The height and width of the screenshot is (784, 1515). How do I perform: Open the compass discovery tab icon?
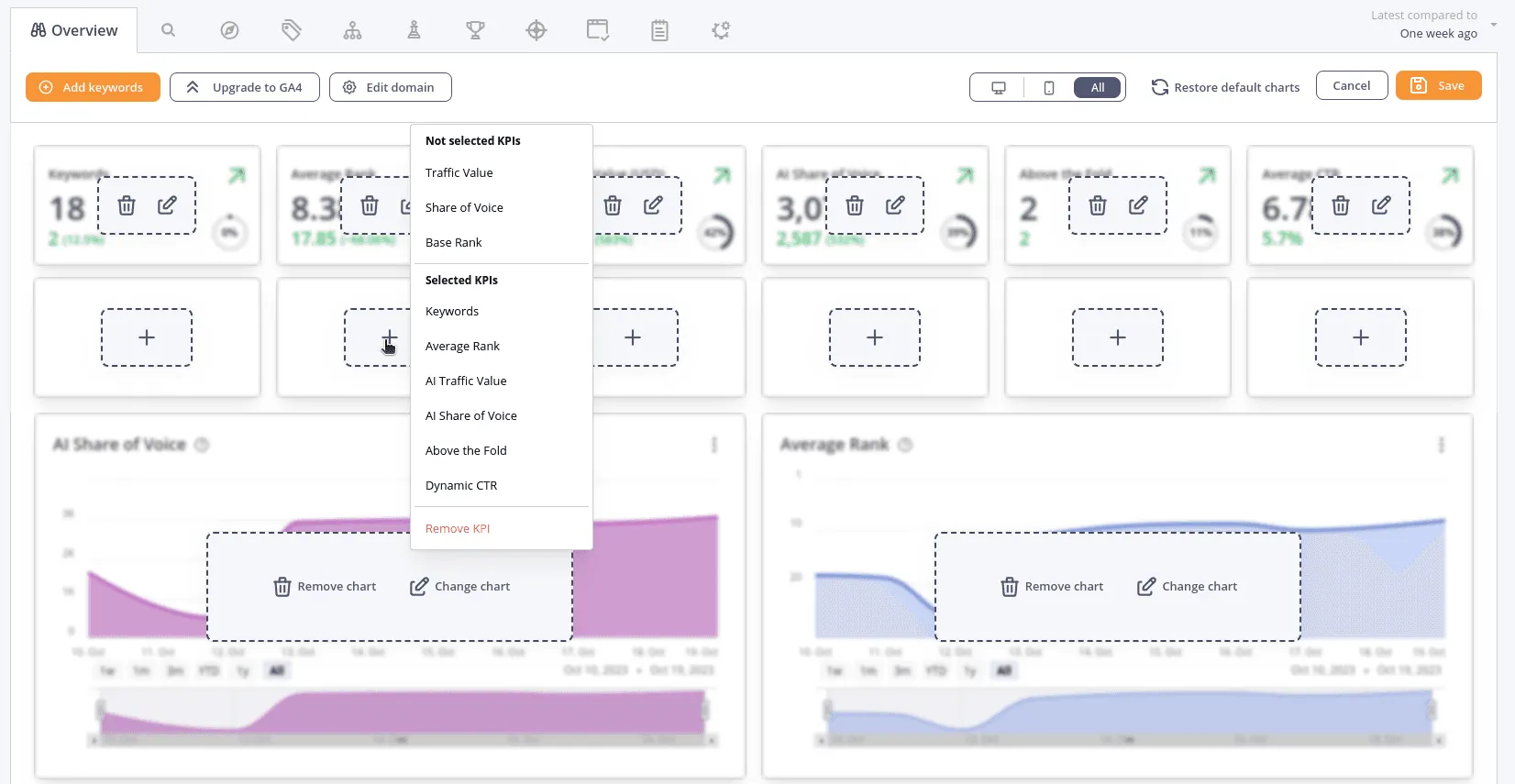(x=229, y=30)
